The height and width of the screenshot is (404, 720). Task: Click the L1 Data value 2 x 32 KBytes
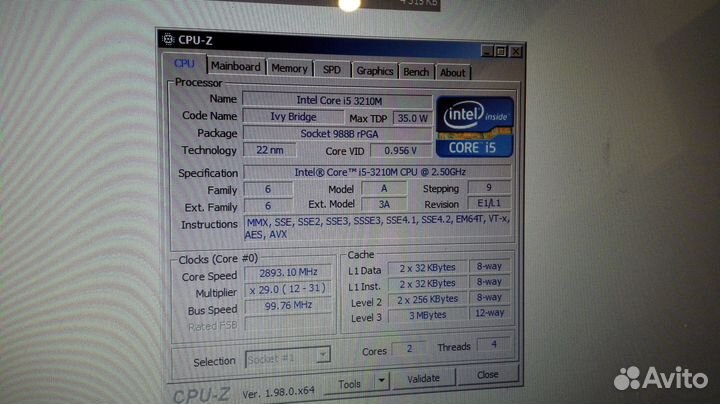pyautogui.click(x=427, y=268)
